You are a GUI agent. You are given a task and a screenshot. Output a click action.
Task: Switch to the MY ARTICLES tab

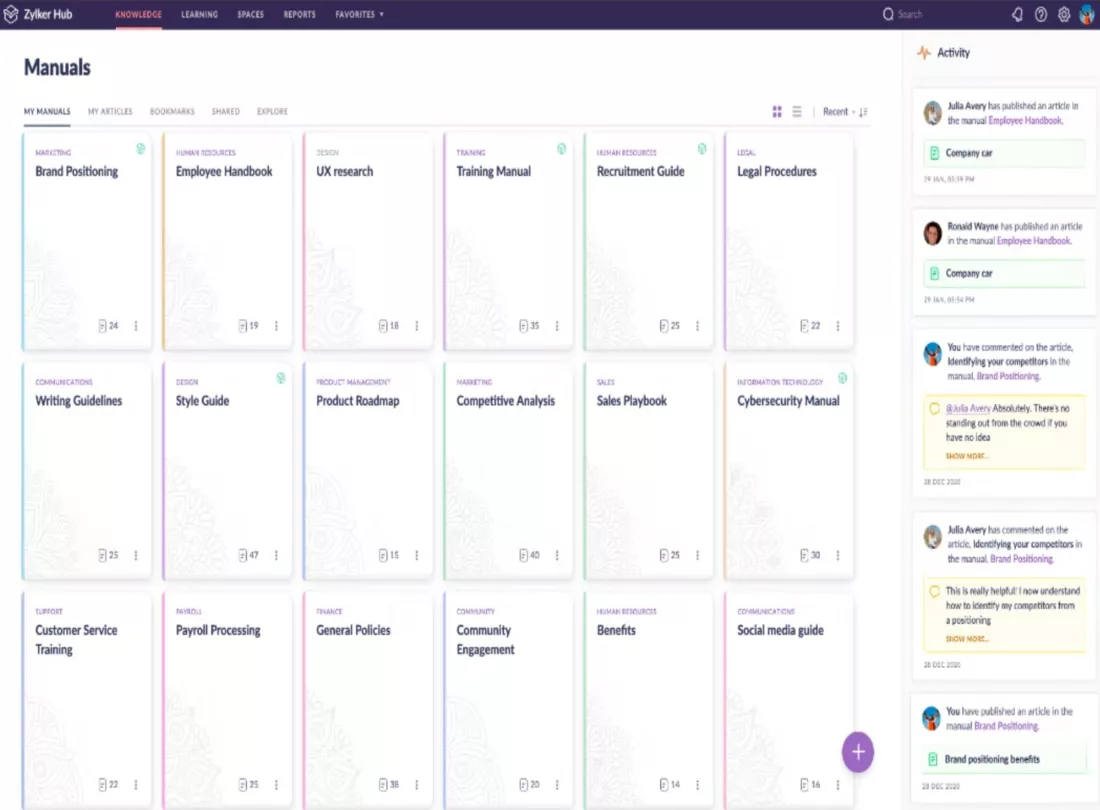110,111
